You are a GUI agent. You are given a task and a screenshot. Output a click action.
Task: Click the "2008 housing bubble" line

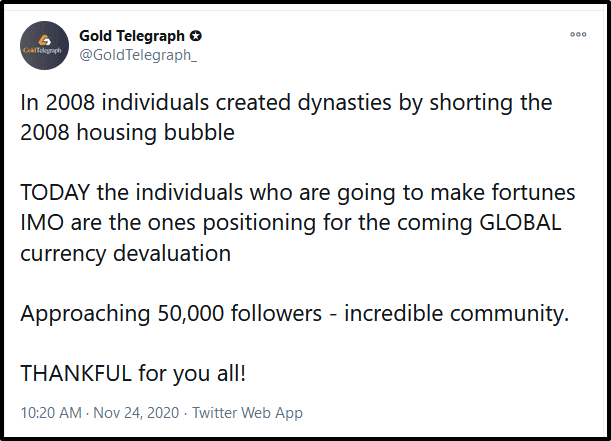127,132
